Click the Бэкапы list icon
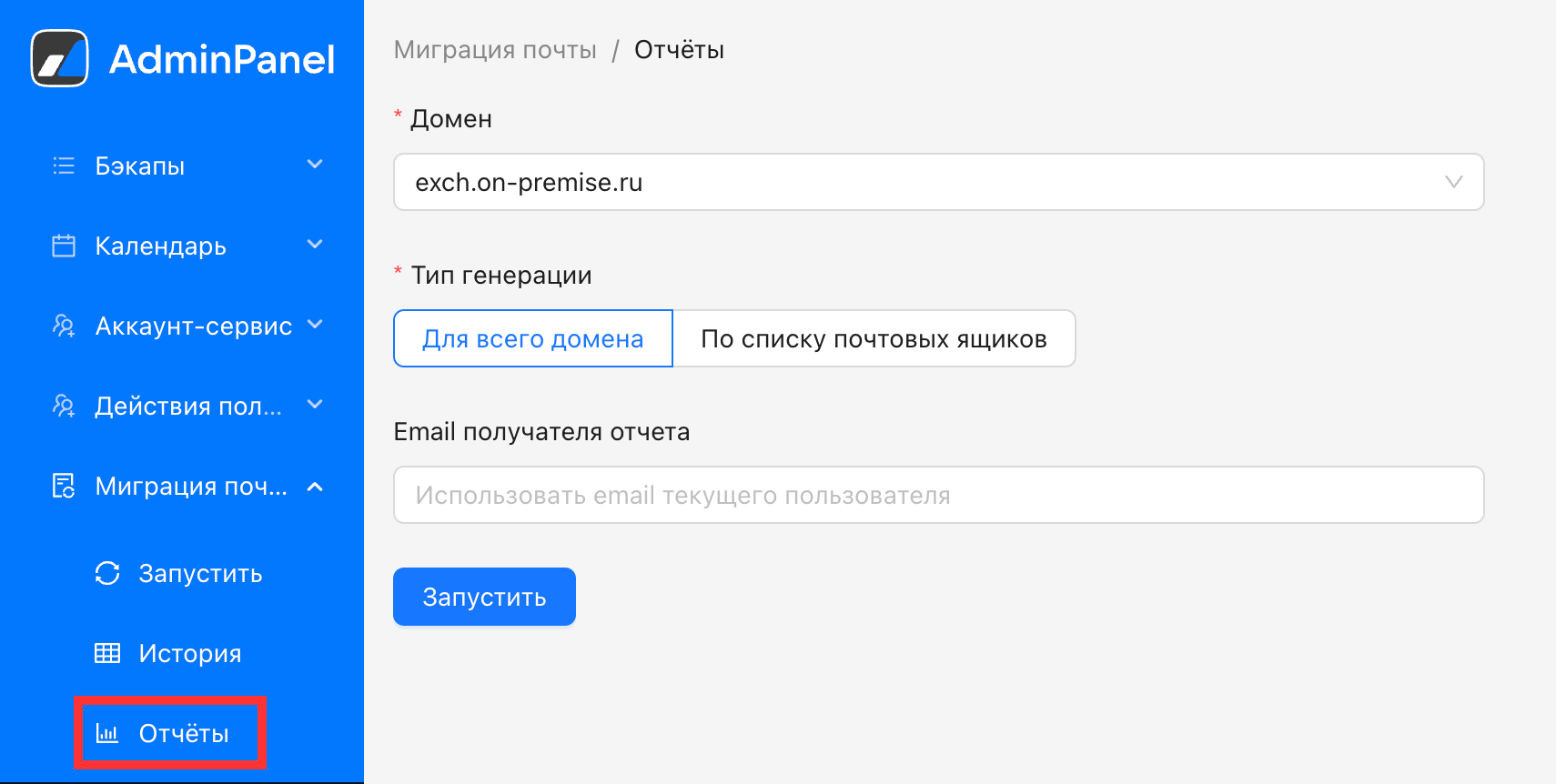 tap(64, 166)
